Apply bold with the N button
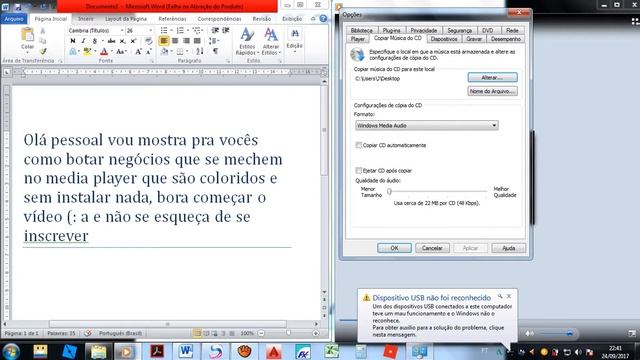The width and height of the screenshot is (640, 360). (x=73, y=41)
